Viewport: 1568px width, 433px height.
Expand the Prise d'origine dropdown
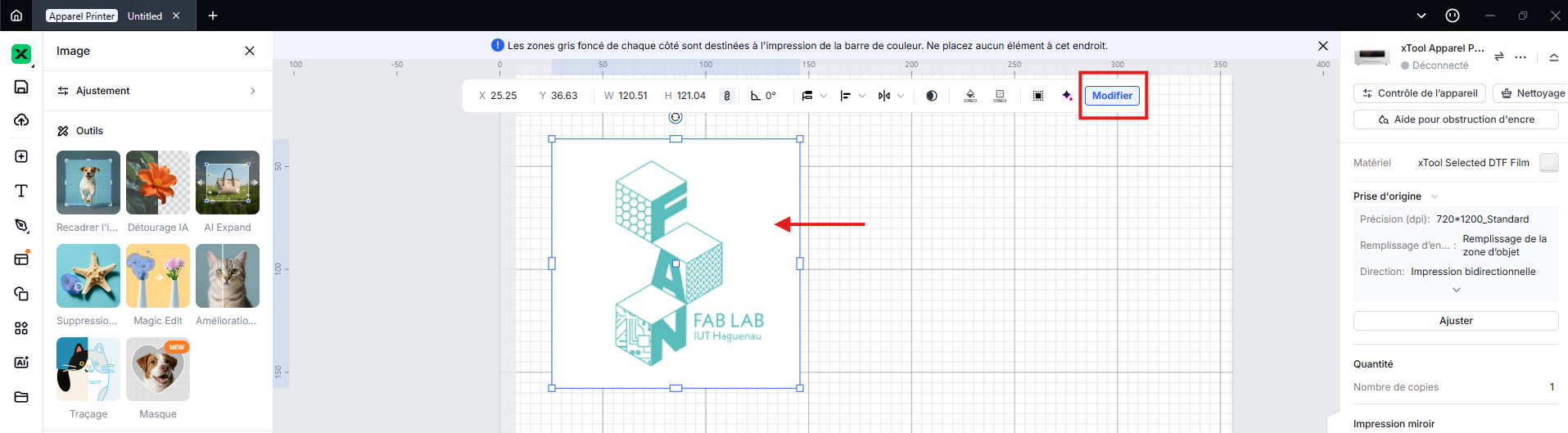tap(1435, 196)
